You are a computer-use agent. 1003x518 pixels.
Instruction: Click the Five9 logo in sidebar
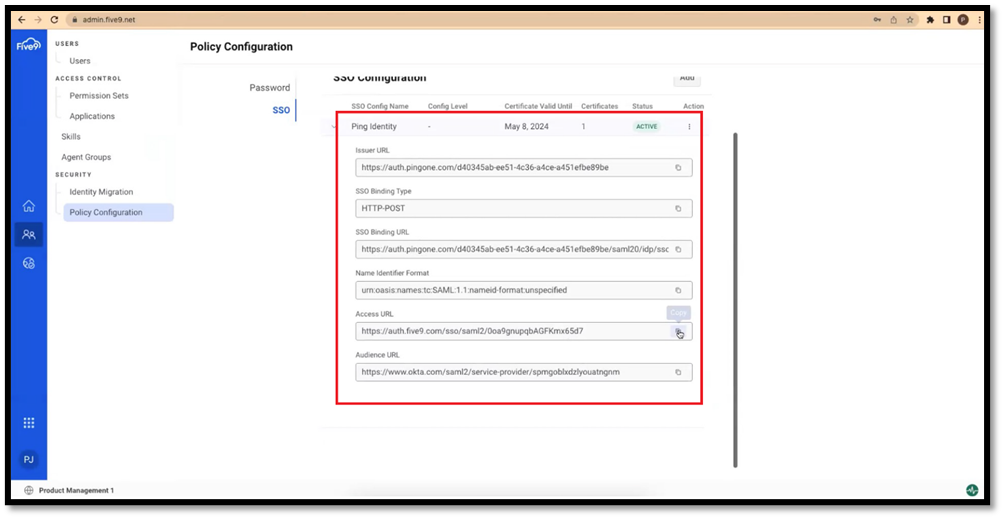click(x=28, y=45)
